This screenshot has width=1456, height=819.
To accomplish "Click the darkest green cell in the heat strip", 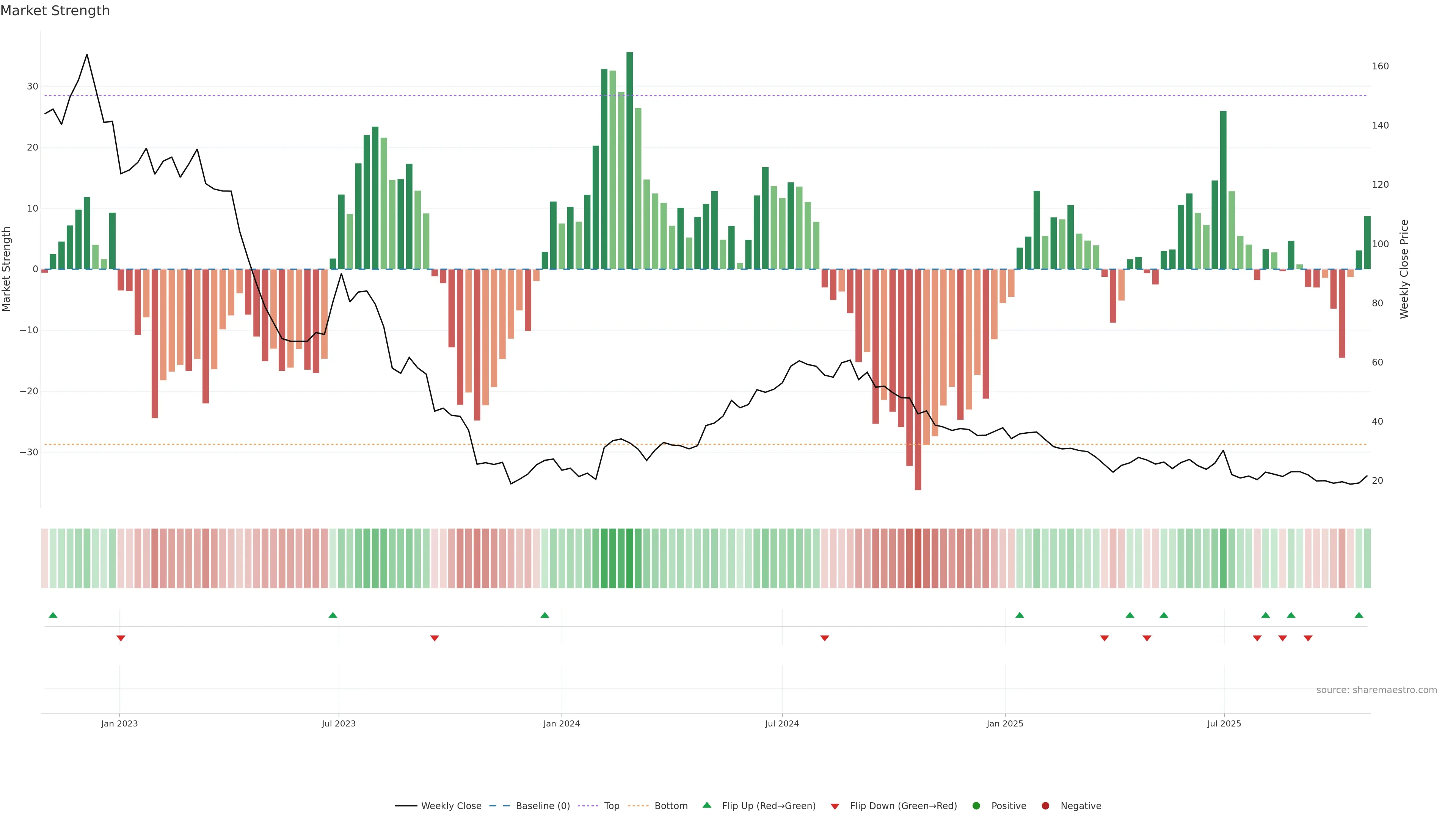I will click(x=630, y=559).
